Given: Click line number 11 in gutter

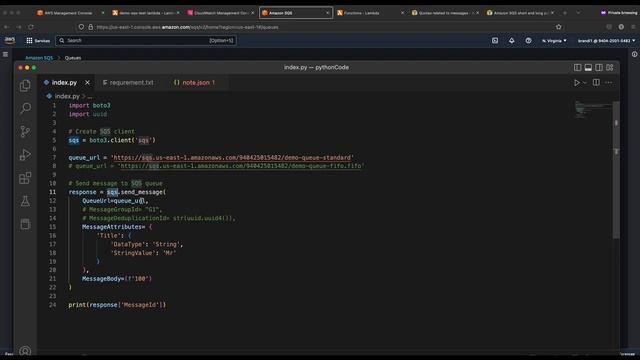Looking at the screenshot, I should [53, 192].
